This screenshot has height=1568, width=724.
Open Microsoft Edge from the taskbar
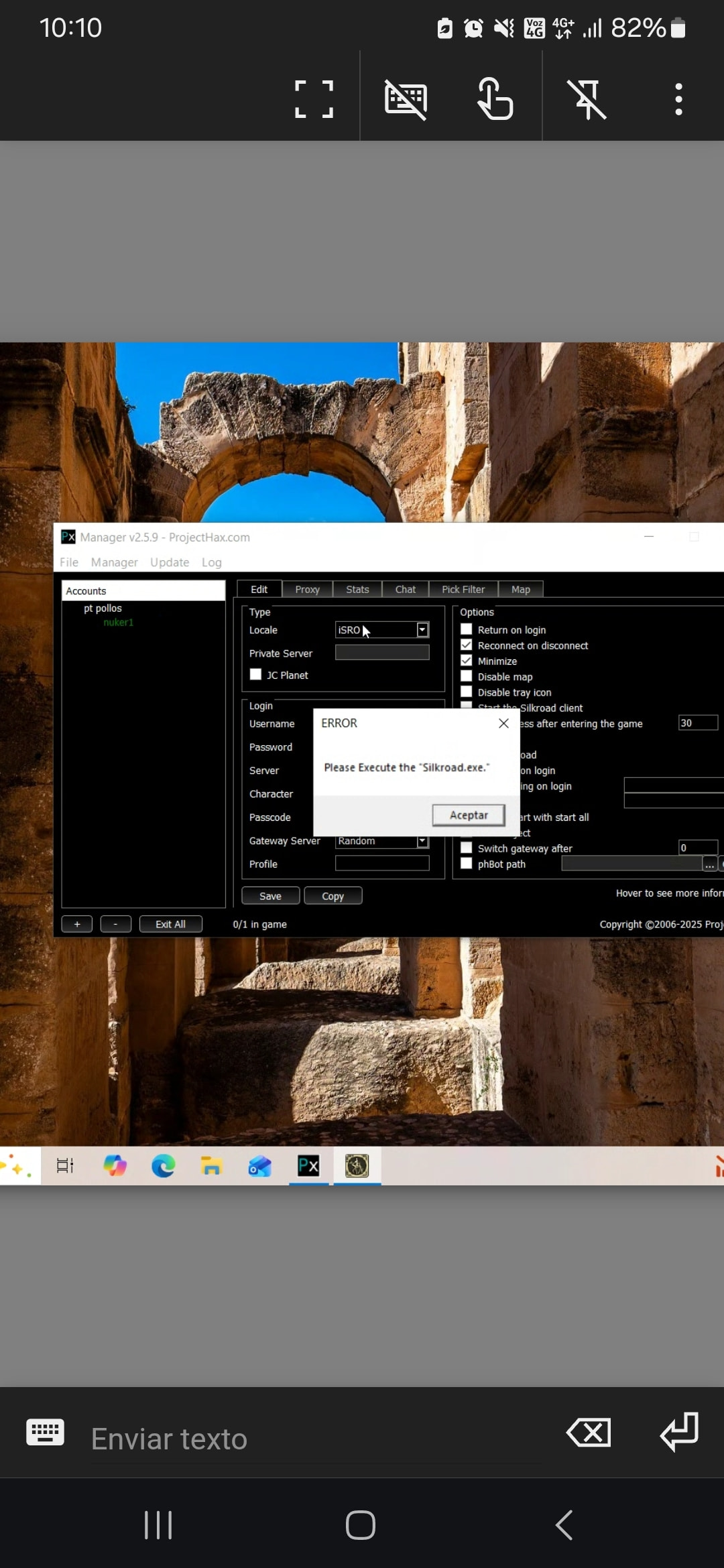pos(163,1166)
